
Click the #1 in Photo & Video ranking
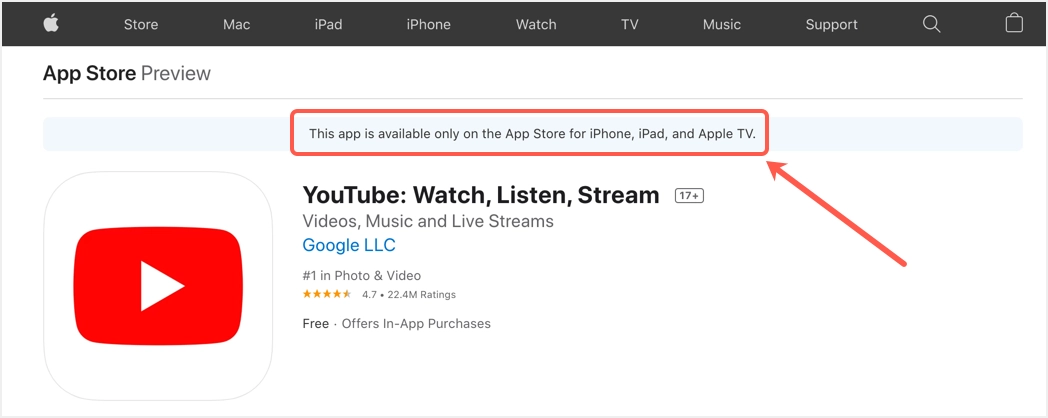pyautogui.click(x=361, y=275)
